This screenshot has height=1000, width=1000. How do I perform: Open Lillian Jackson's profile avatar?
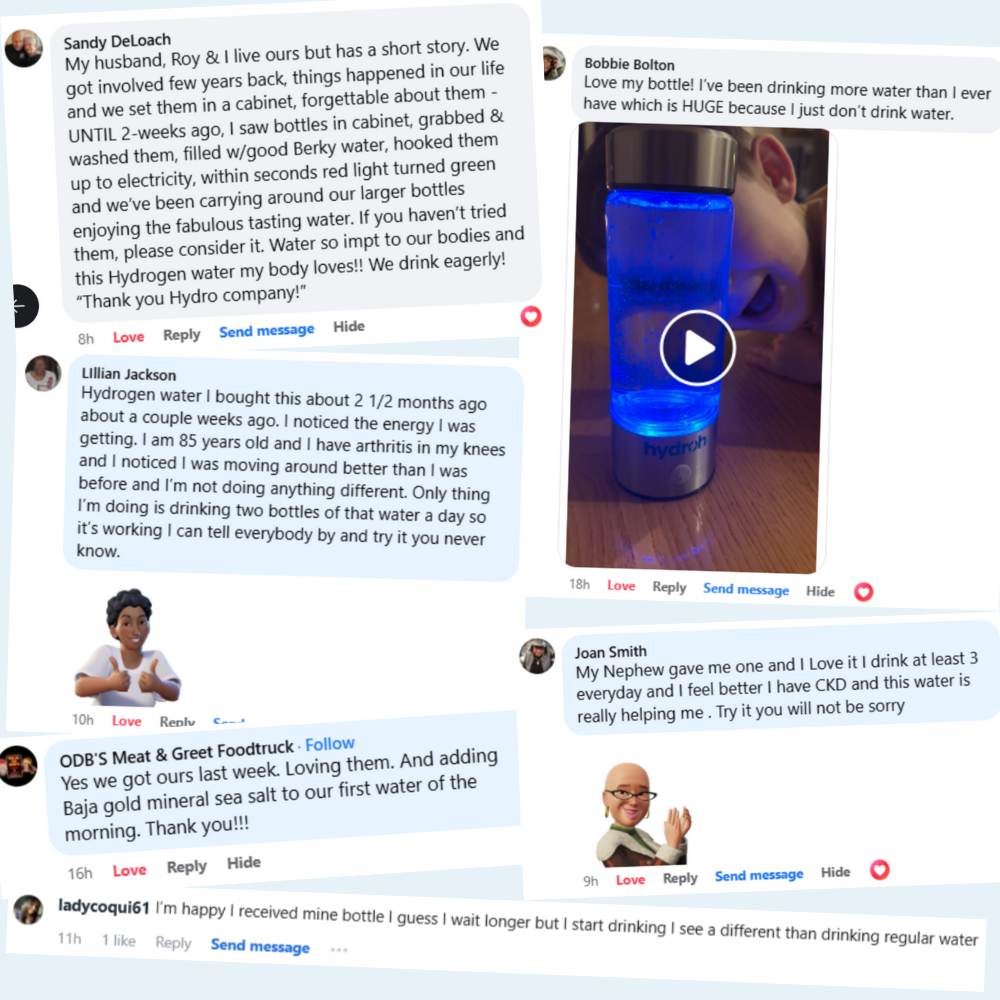[43, 373]
